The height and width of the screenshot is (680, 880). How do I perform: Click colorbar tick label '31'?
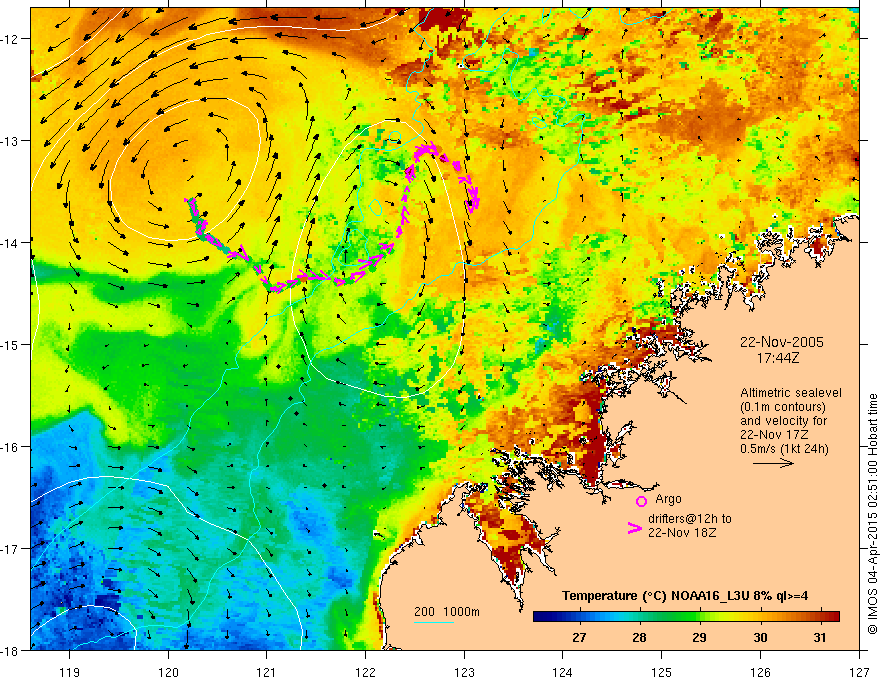point(820,637)
